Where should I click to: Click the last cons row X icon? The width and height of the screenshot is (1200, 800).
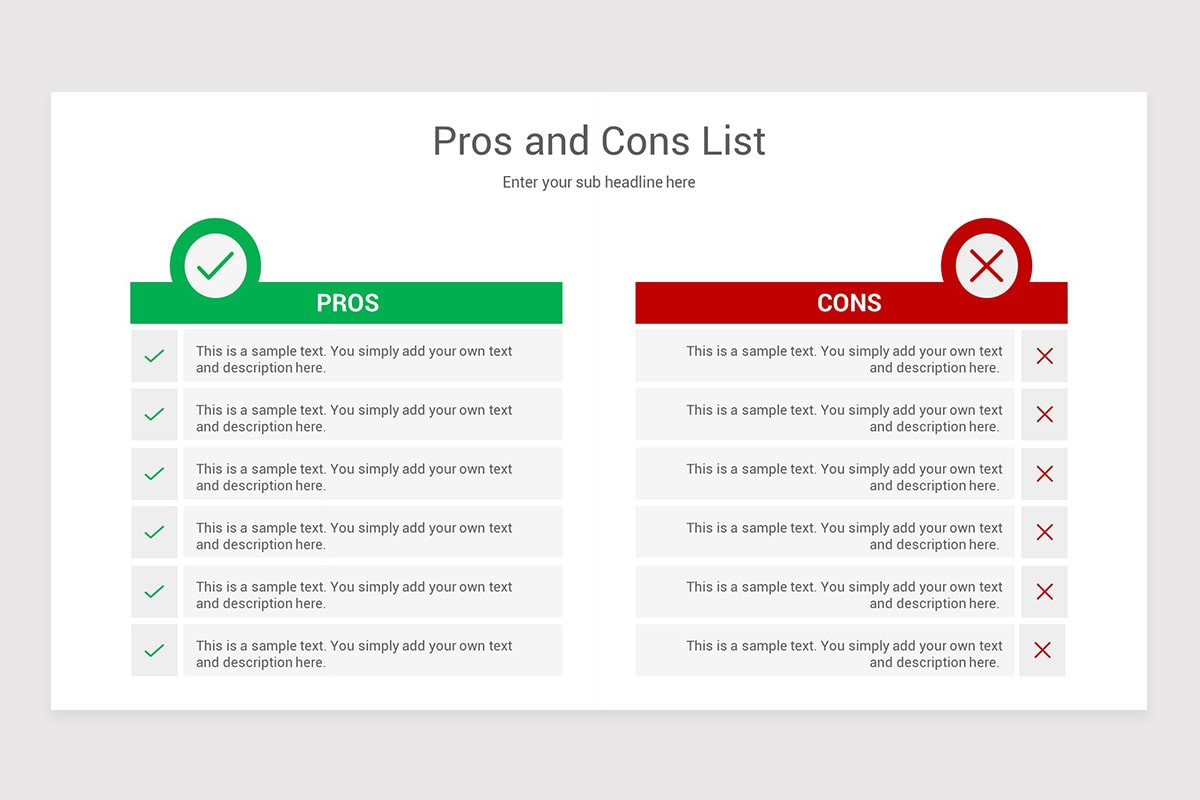1042,651
